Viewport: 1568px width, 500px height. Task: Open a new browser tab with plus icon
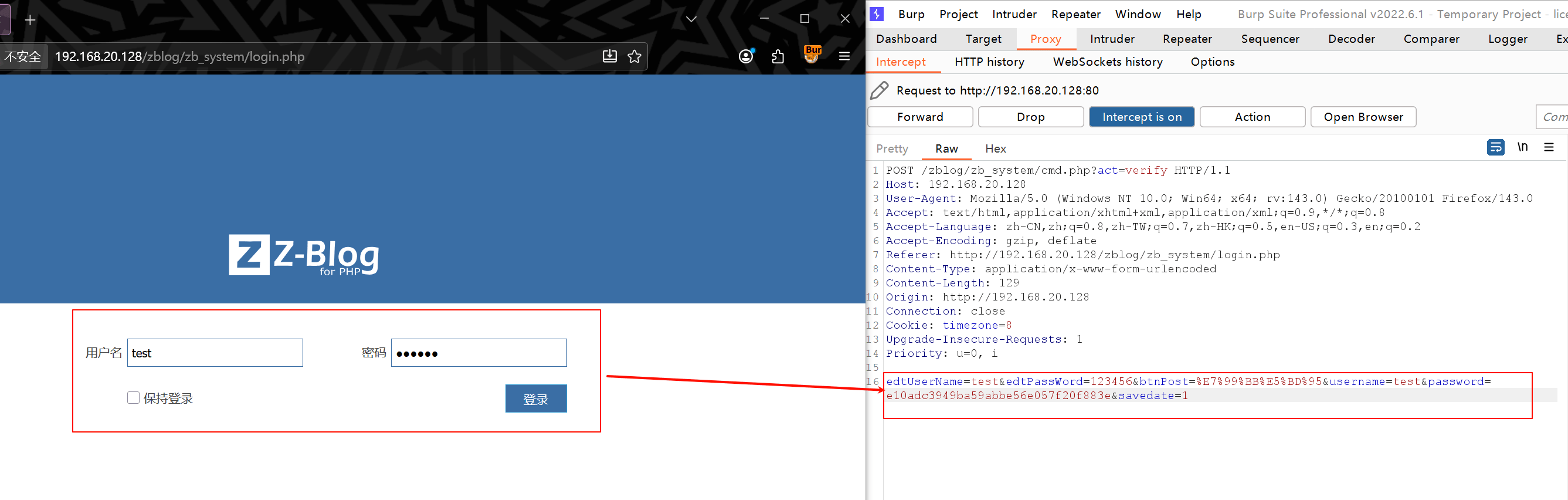[30, 20]
